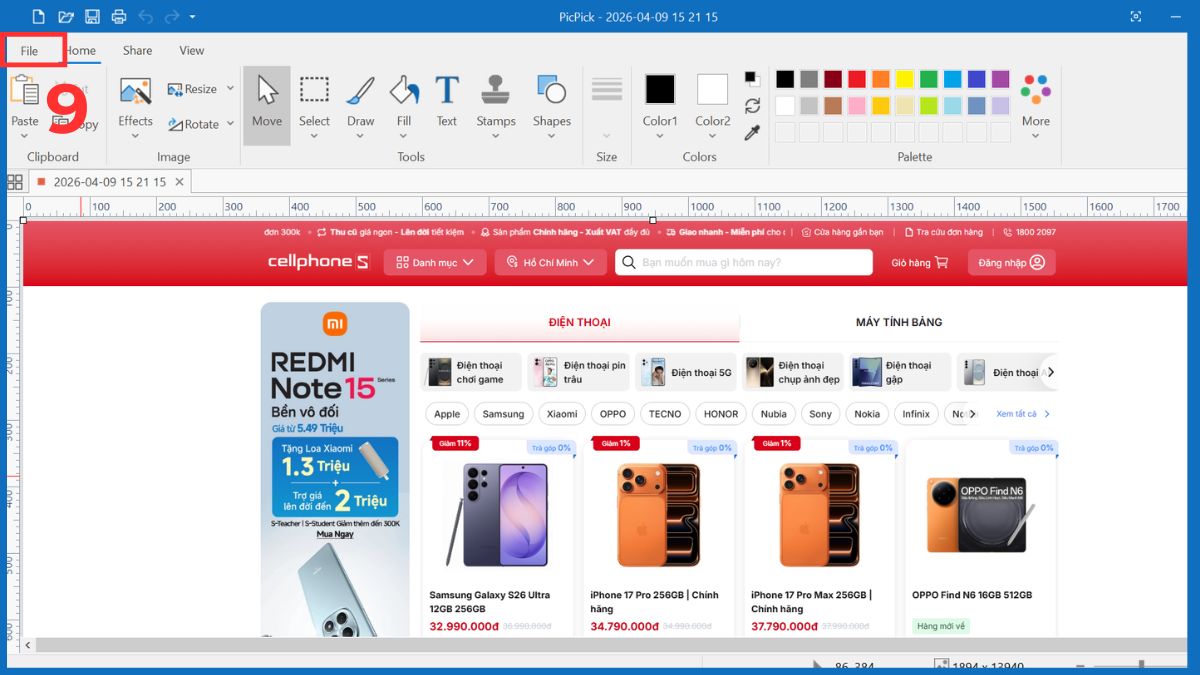Viewport: 1200px width, 675px height.
Task: Click the Print icon in quick access bar
Action: [119, 16]
